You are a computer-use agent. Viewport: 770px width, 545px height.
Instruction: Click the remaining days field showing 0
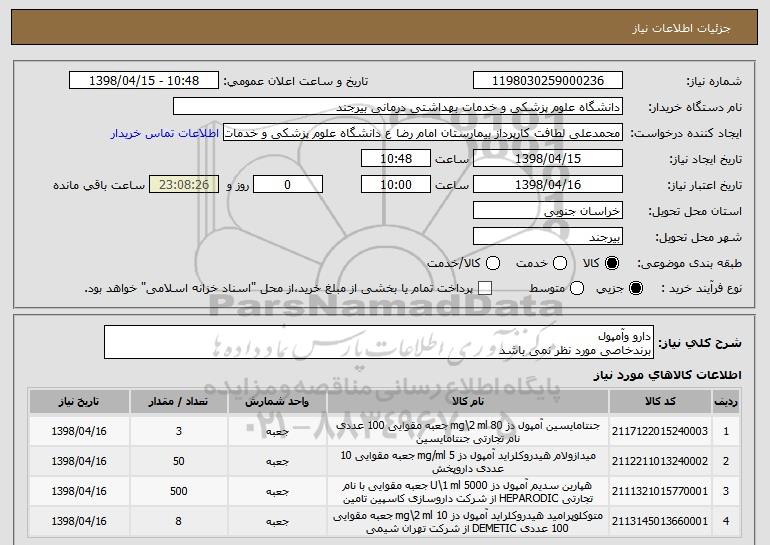coord(288,185)
